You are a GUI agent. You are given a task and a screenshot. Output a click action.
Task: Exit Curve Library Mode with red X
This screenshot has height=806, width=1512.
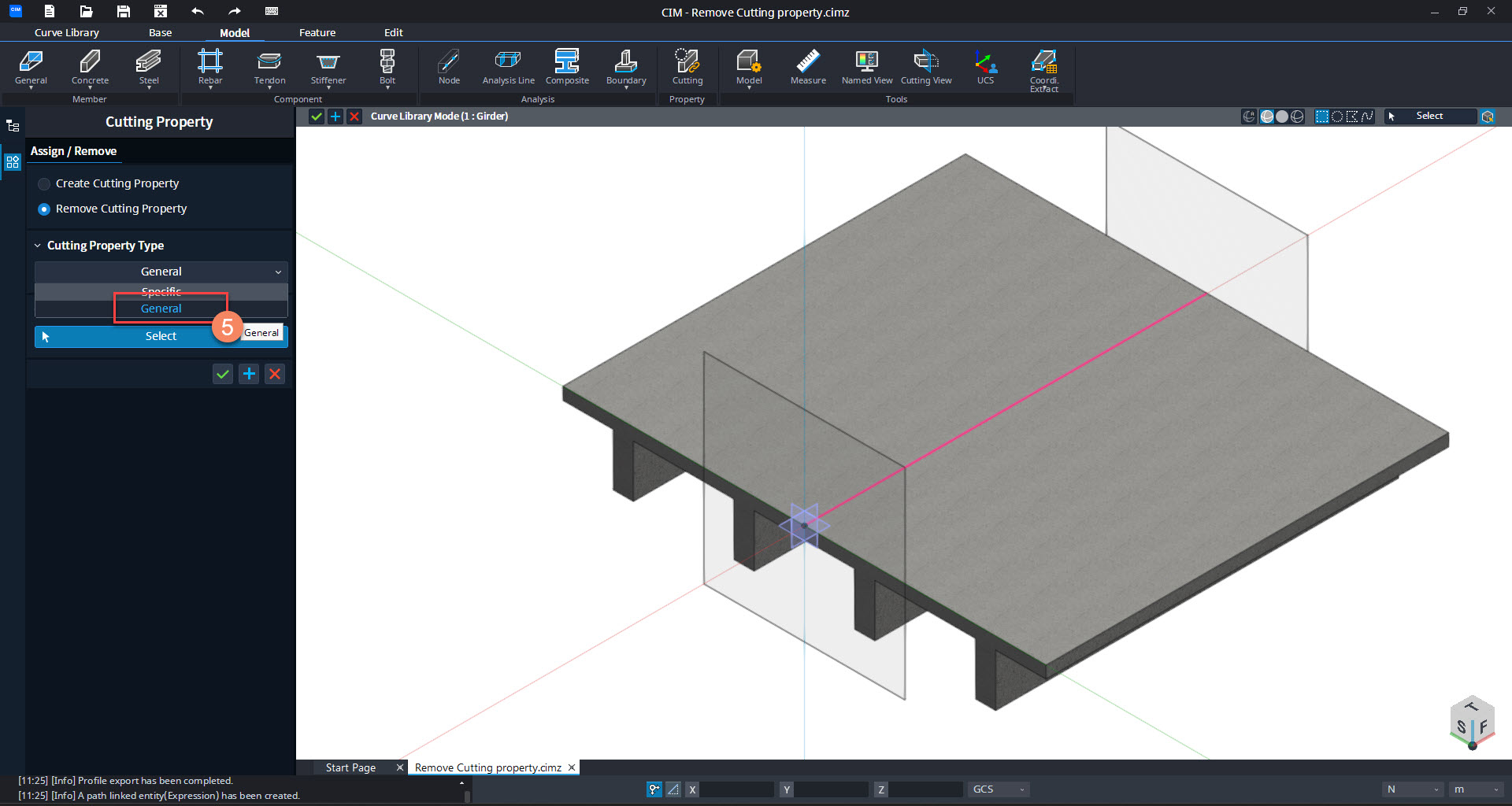(354, 116)
